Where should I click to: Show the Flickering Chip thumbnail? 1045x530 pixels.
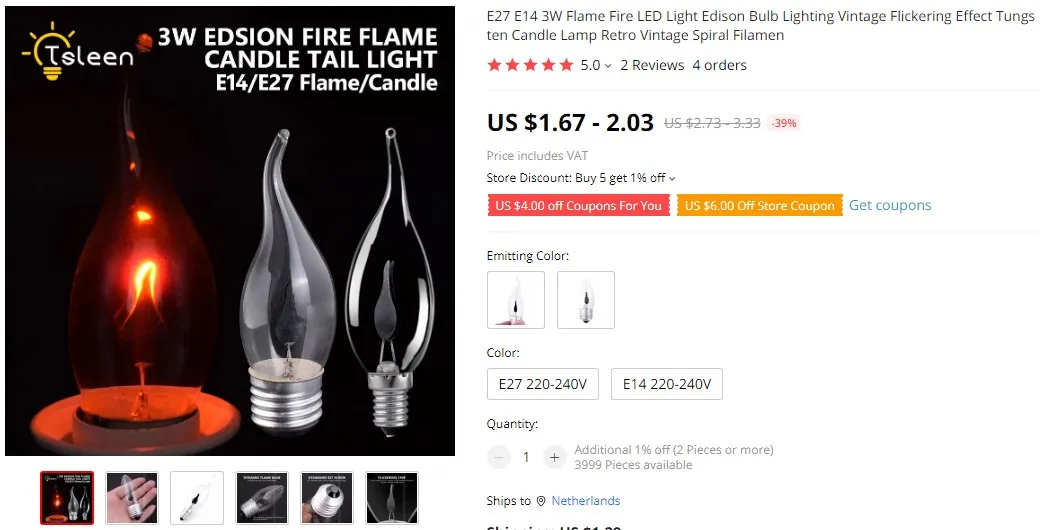(x=392, y=497)
